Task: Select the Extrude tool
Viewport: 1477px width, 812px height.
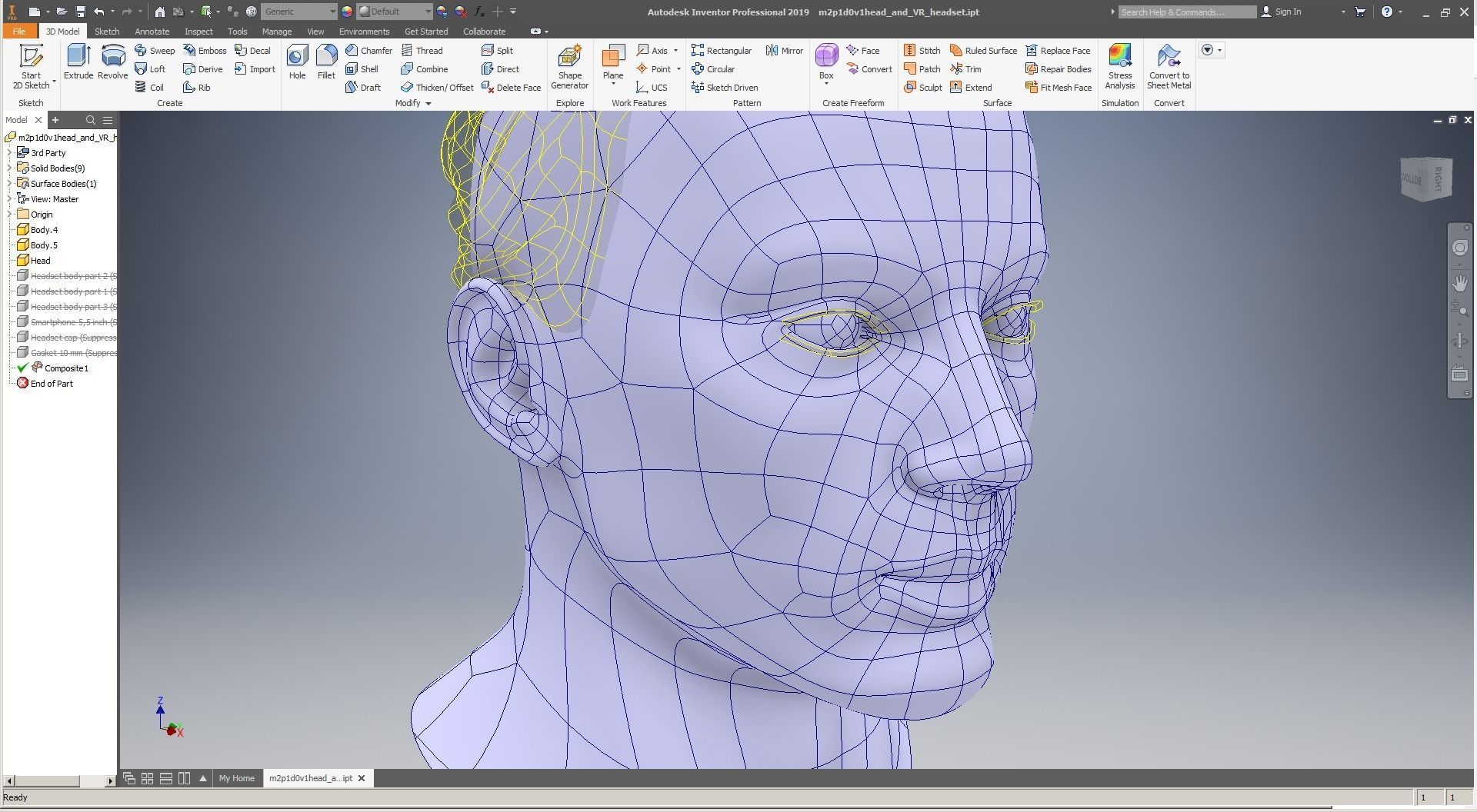Action: [x=78, y=62]
